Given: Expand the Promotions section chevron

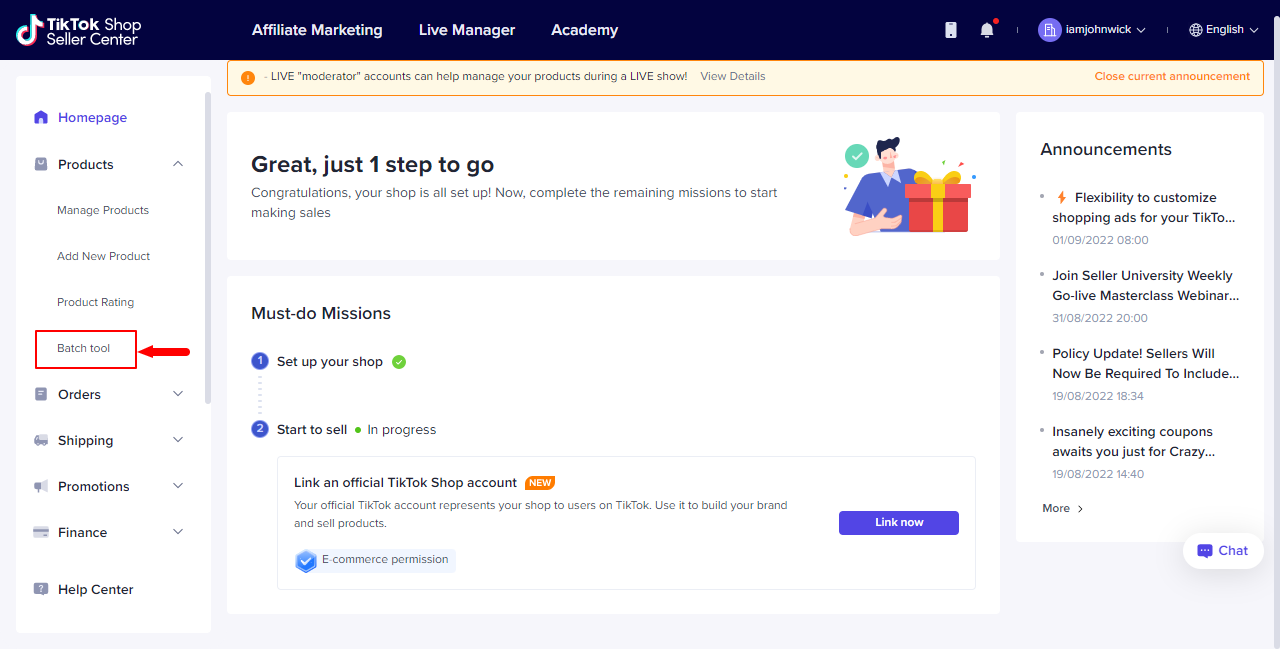Looking at the screenshot, I should coord(178,486).
